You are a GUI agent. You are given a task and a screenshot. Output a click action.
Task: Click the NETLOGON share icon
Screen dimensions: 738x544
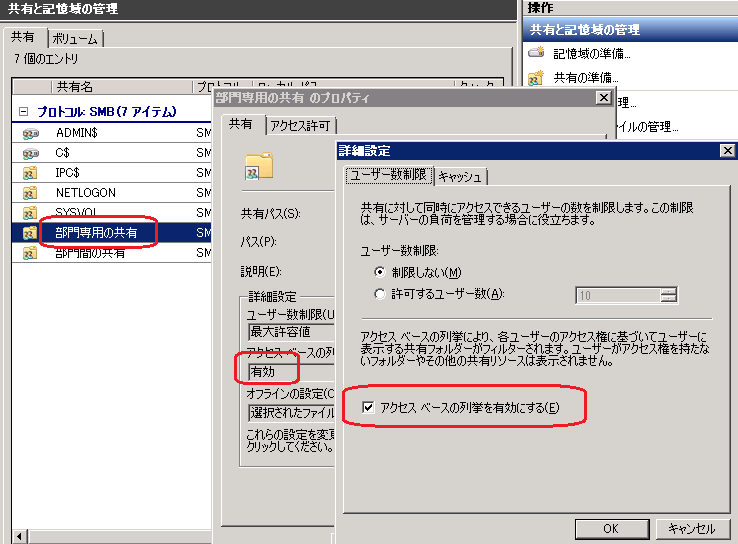pos(30,192)
